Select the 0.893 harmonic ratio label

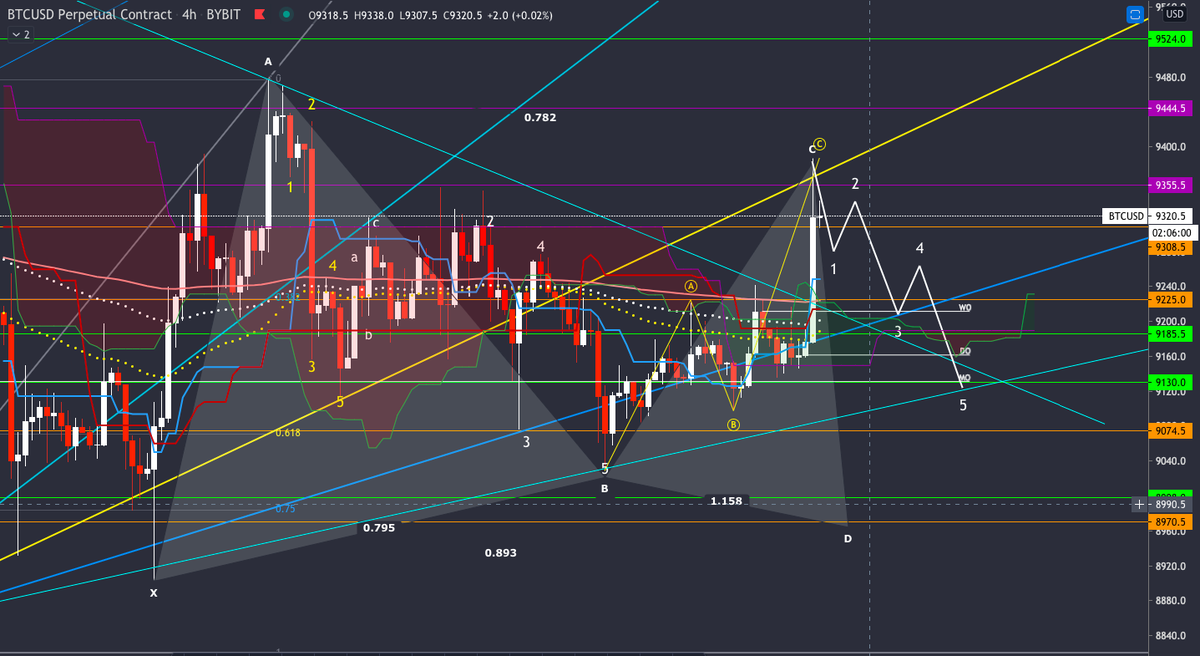(500, 553)
